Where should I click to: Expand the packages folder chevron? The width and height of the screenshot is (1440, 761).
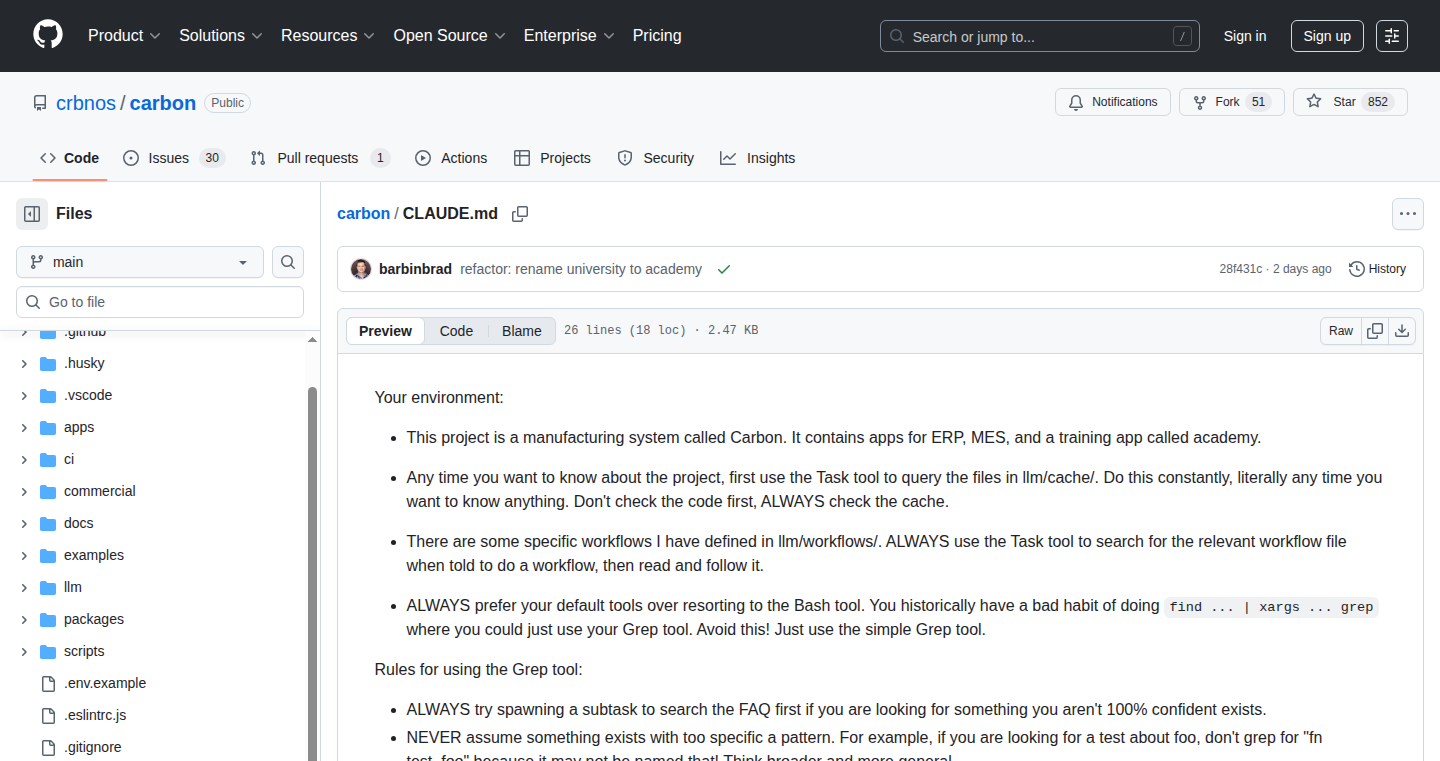pos(24,619)
